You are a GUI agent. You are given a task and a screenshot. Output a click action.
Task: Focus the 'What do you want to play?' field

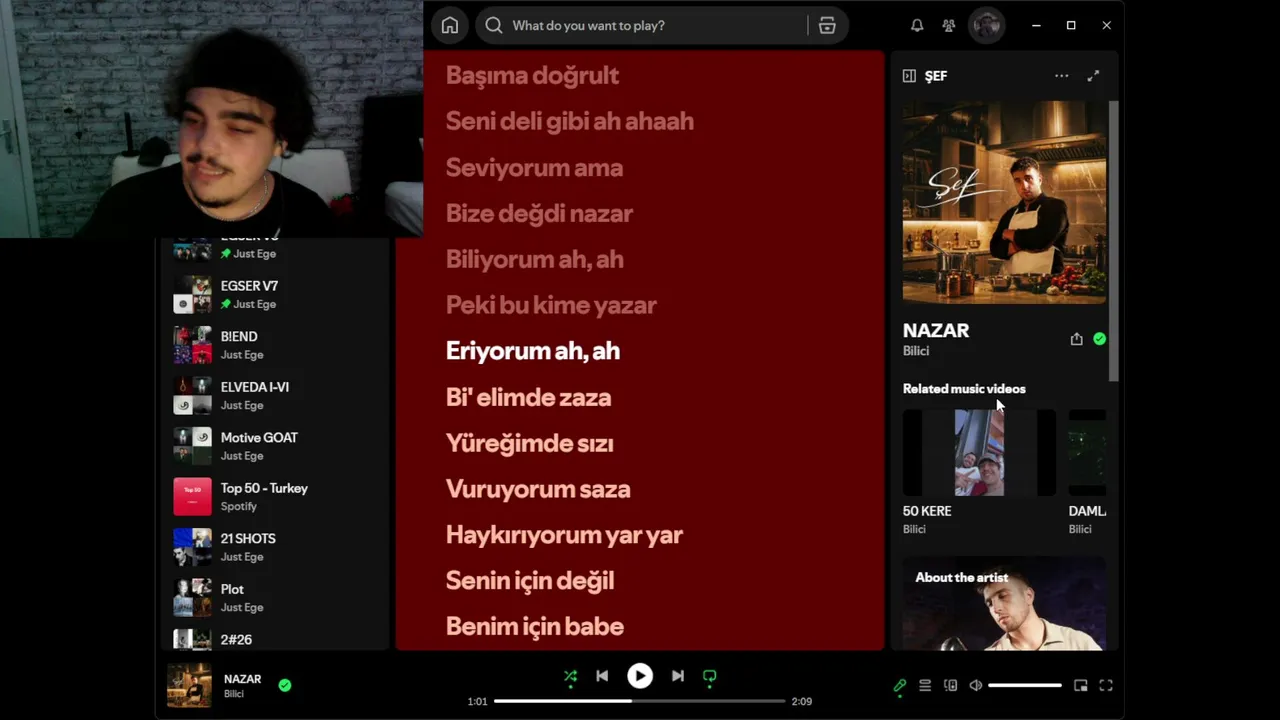662,26
